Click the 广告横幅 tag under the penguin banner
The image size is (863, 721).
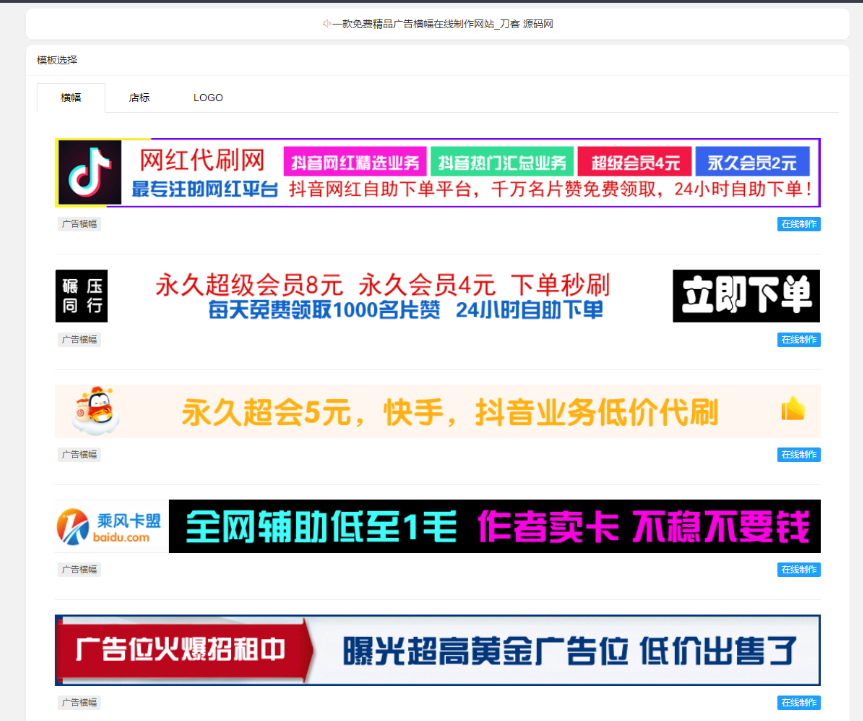click(79, 455)
